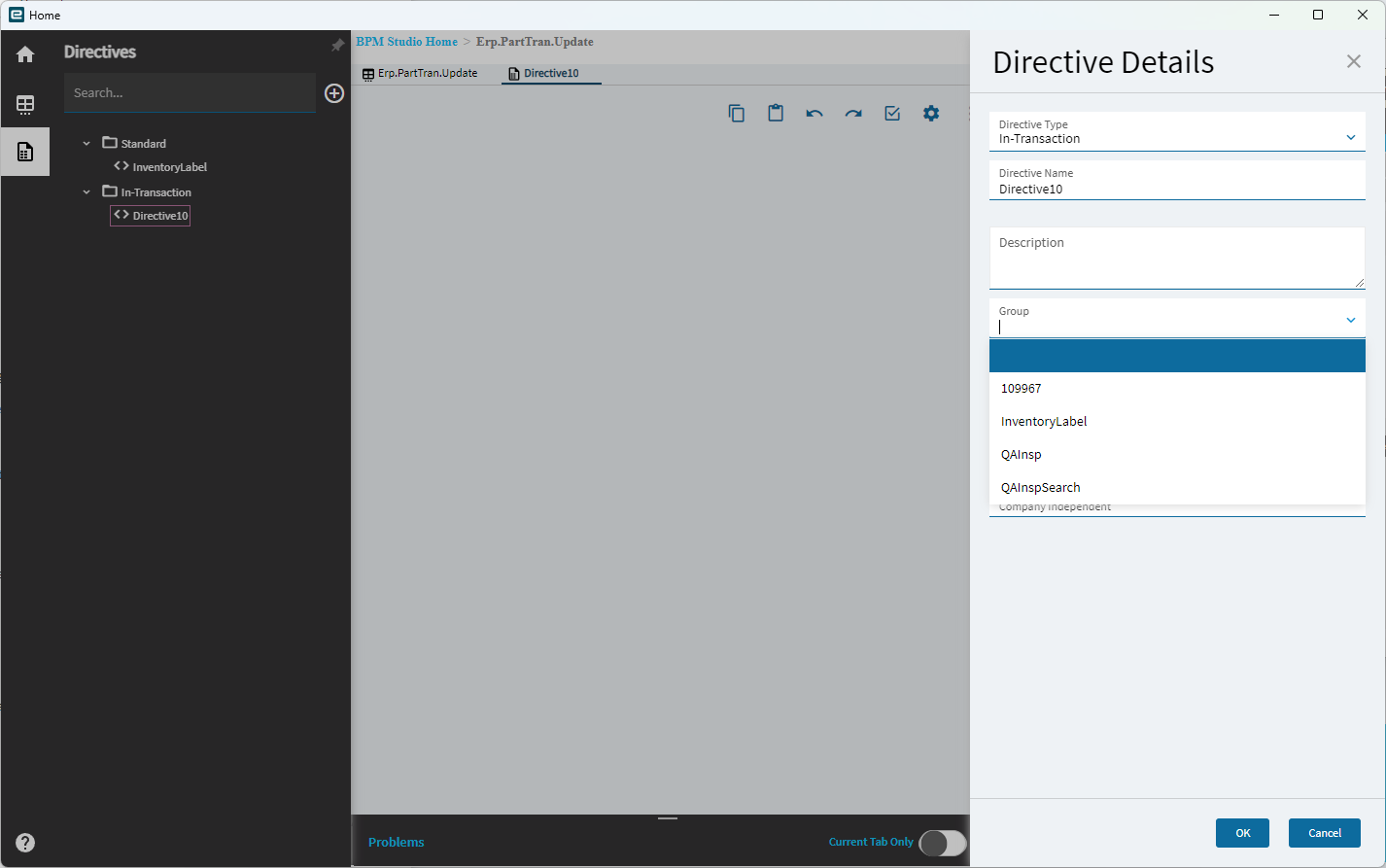Copy the current directive
This screenshot has width=1386, height=868.
tap(736, 113)
